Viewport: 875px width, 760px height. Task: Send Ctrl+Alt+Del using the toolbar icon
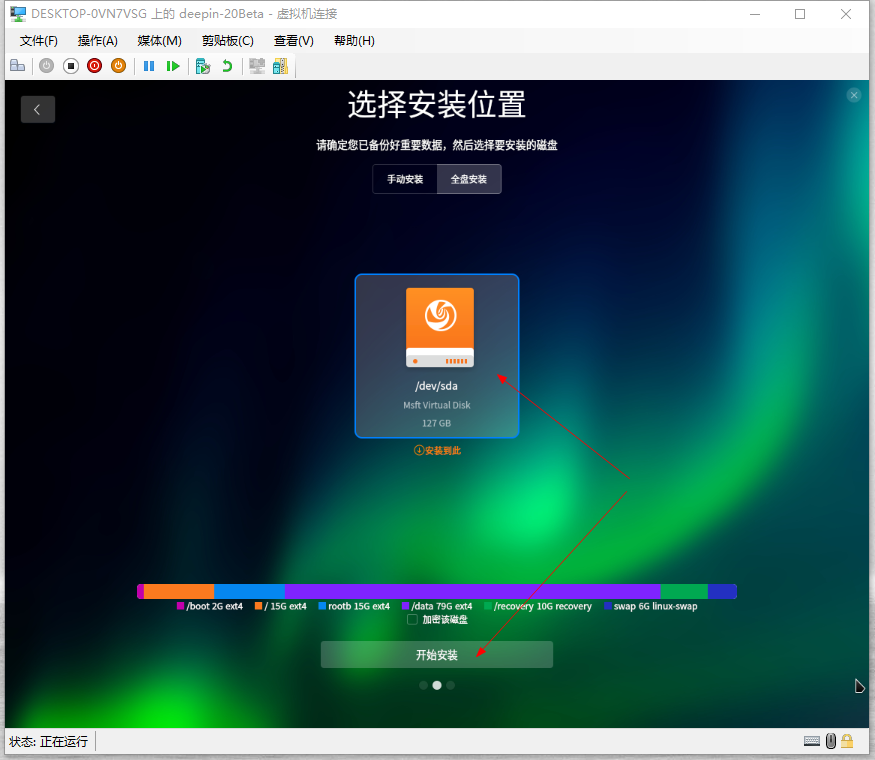(x=18, y=65)
